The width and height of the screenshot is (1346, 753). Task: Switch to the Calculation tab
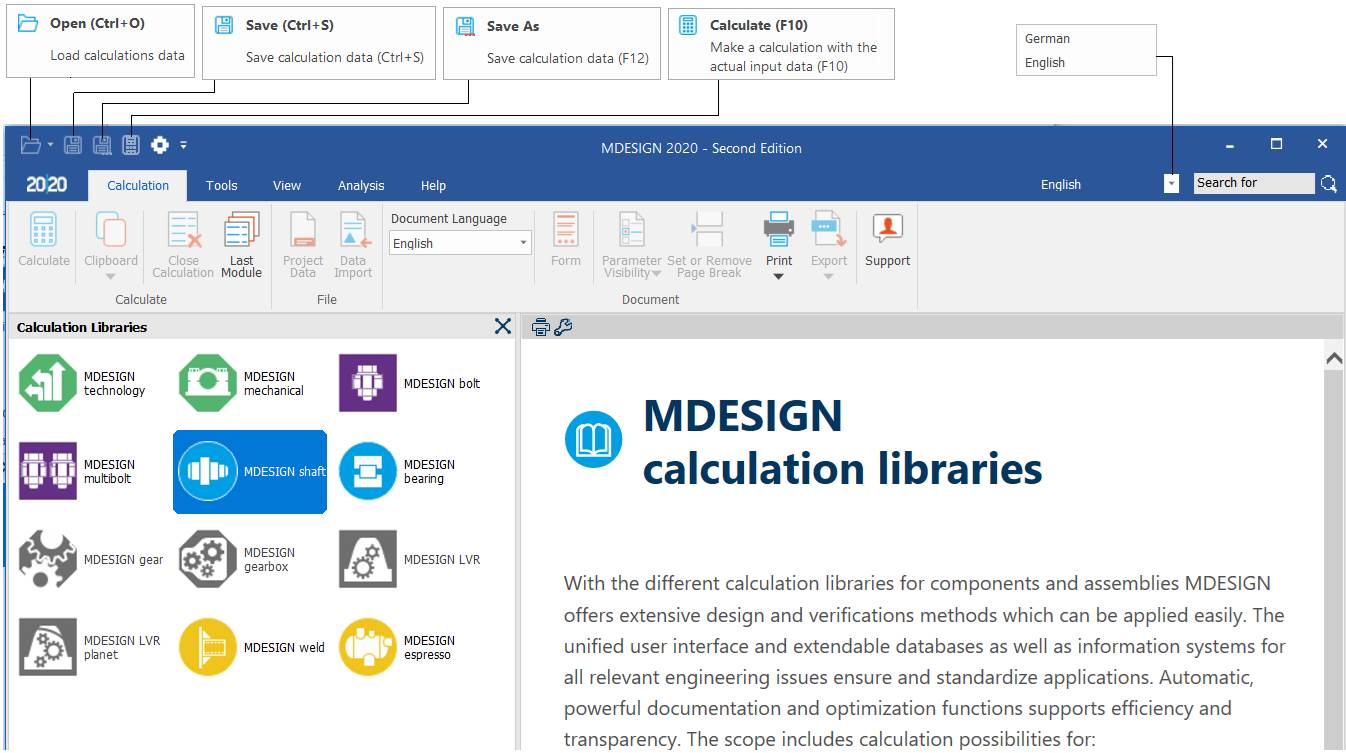tap(138, 185)
